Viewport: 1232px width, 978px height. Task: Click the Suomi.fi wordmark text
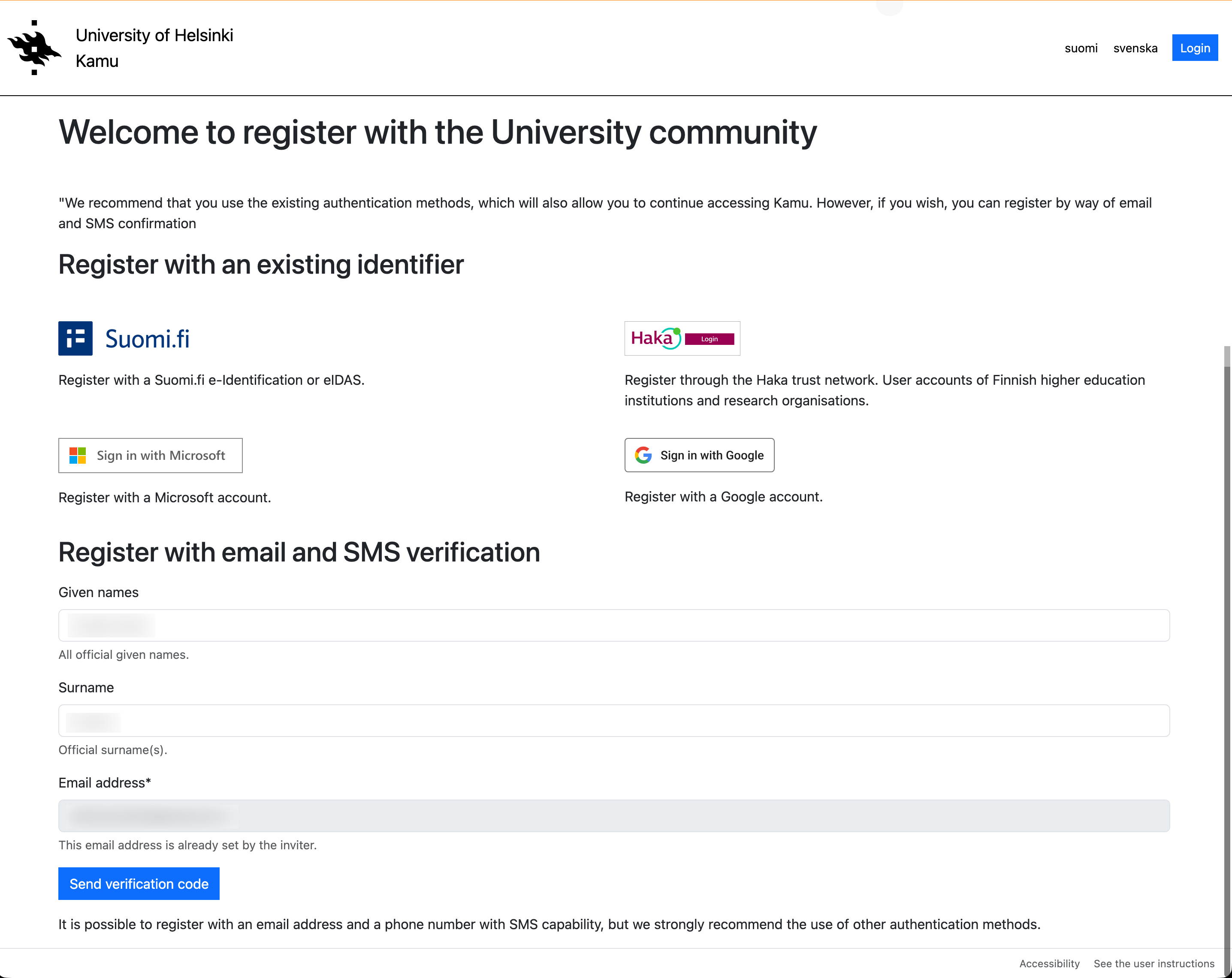[148, 339]
